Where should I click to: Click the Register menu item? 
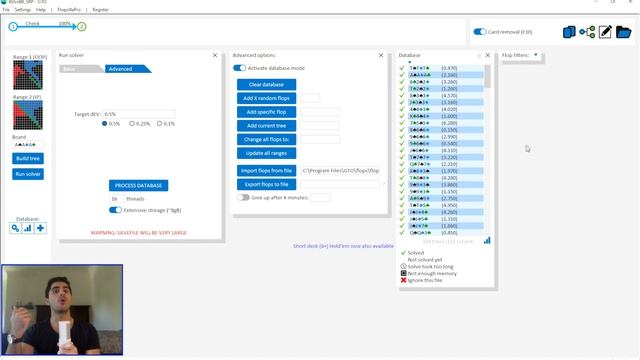(100, 9)
